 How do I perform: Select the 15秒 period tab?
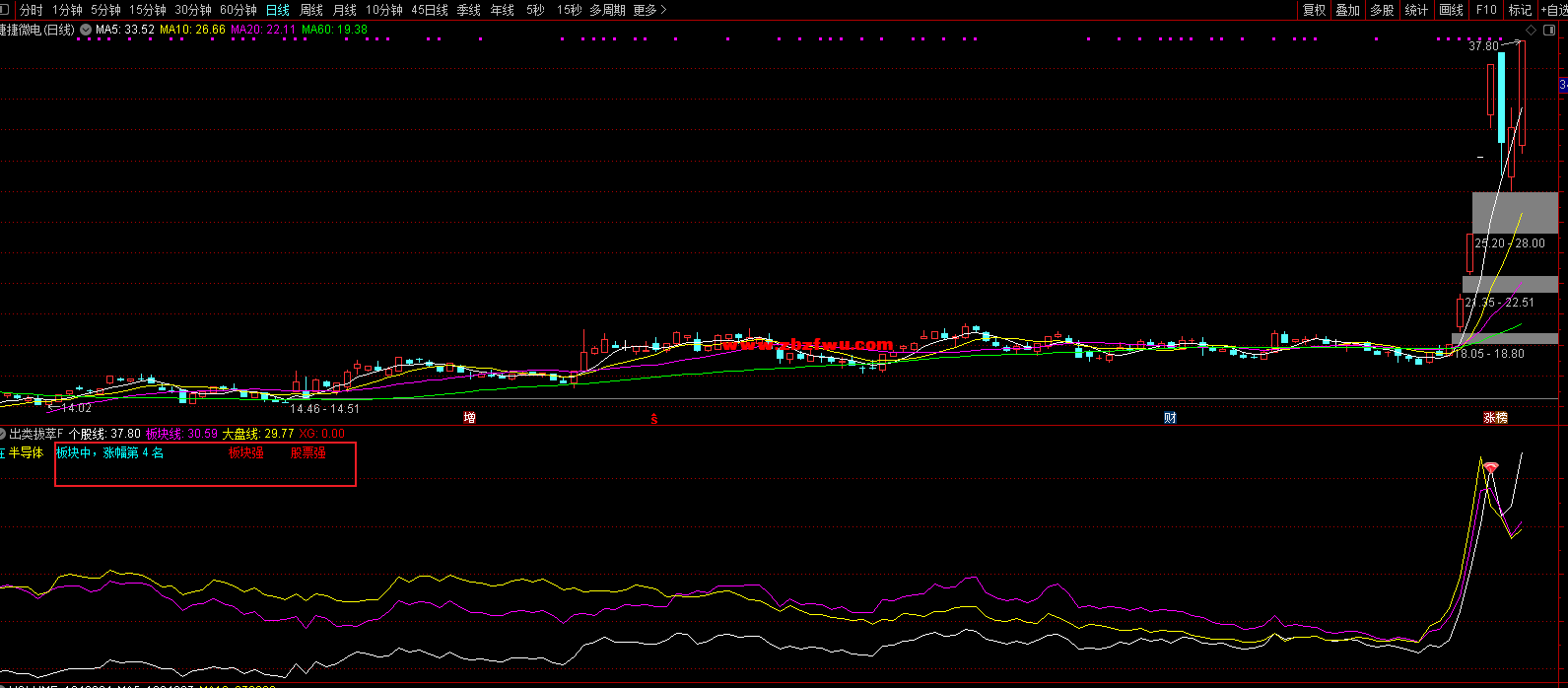pyautogui.click(x=569, y=10)
